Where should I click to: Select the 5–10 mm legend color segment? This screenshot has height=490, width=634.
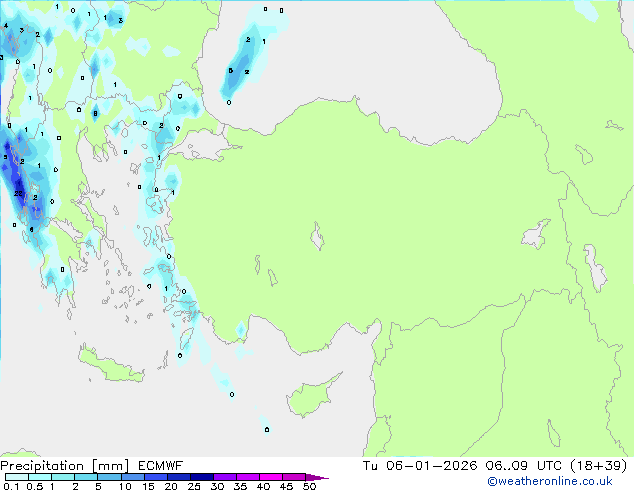111,478
